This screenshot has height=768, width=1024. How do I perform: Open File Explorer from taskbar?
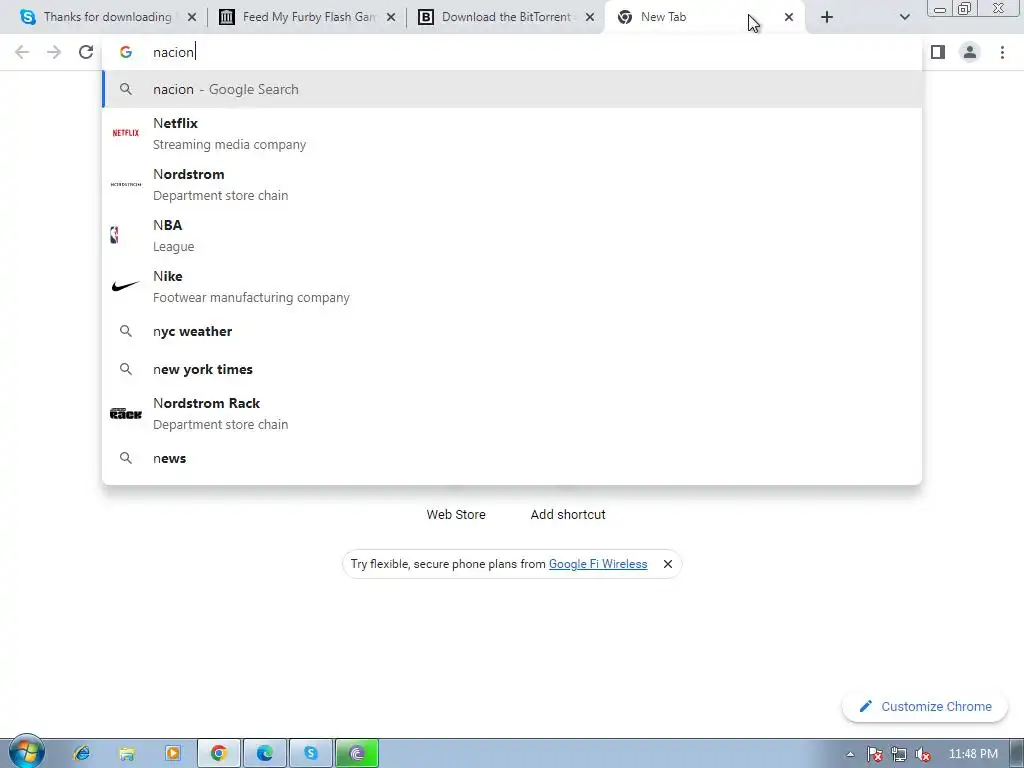127,754
